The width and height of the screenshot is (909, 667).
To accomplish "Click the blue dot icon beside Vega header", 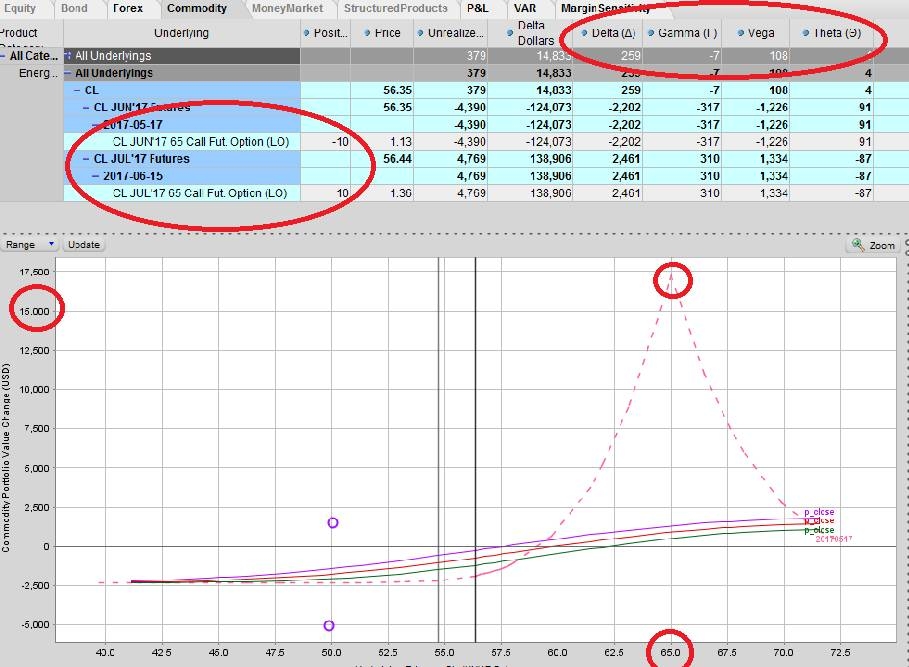I will pyautogui.click(x=740, y=33).
